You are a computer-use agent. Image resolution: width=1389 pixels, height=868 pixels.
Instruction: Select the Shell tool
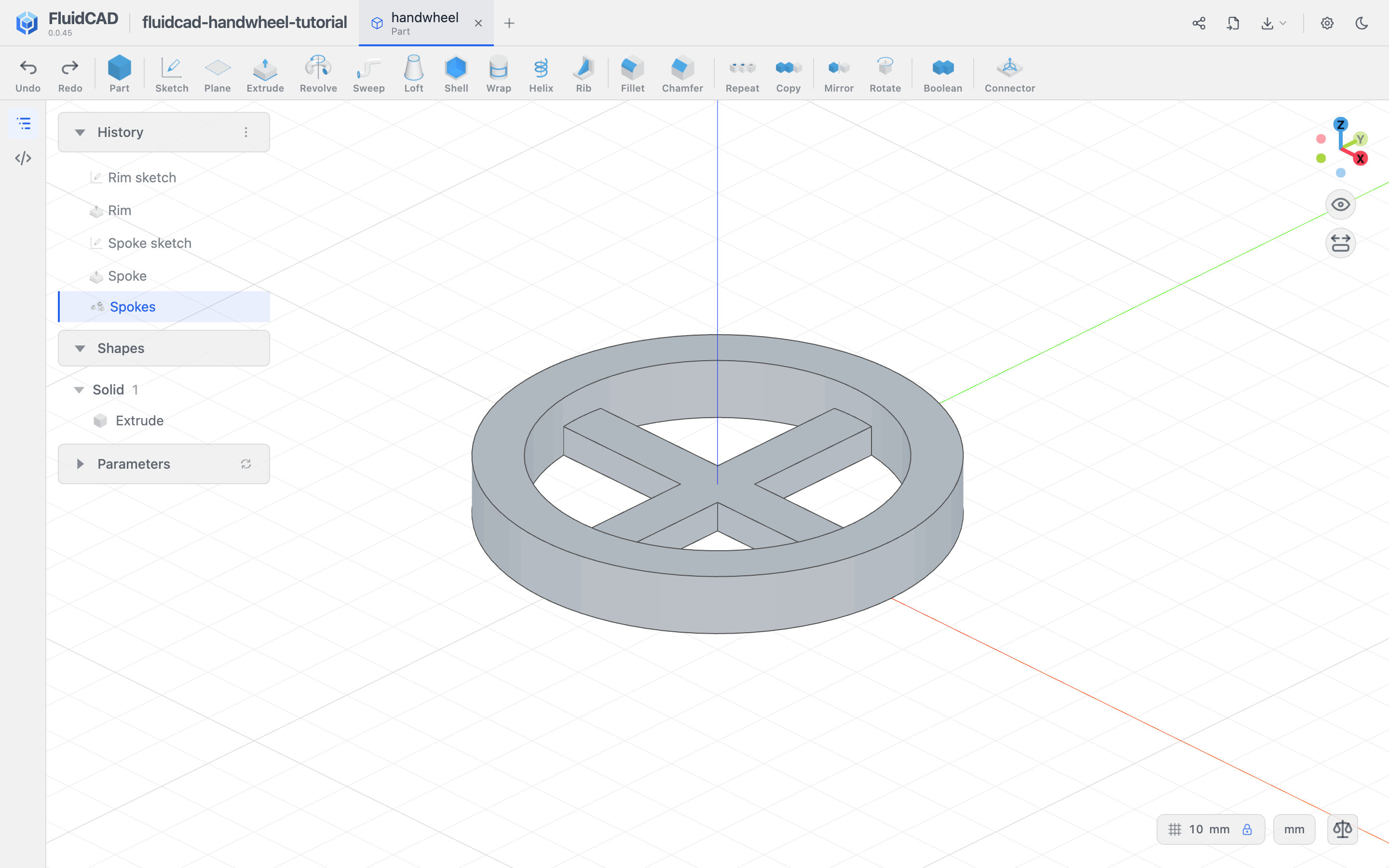(456, 74)
